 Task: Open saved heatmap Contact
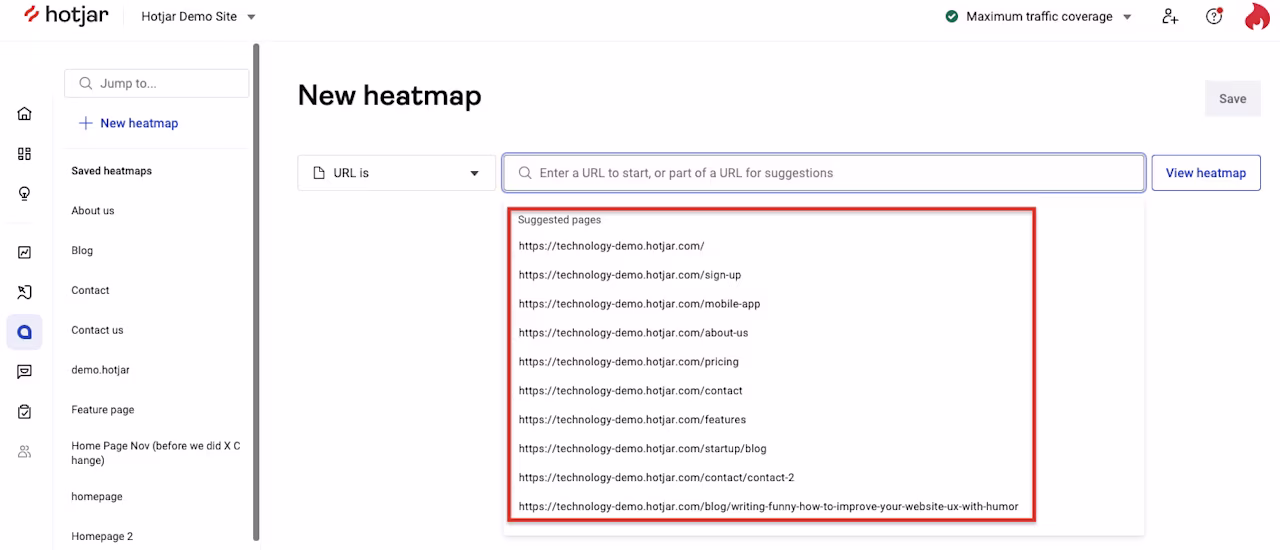tap(90, 290)
